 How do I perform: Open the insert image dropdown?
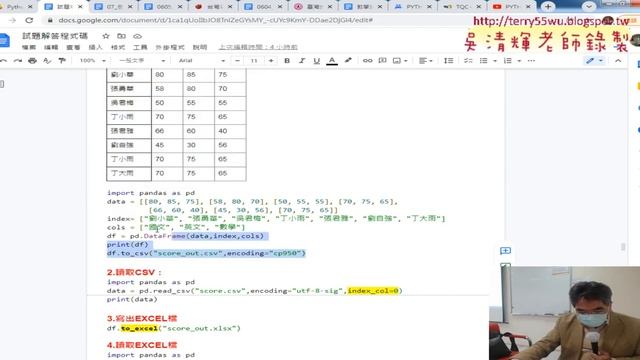tap(400, 61)
